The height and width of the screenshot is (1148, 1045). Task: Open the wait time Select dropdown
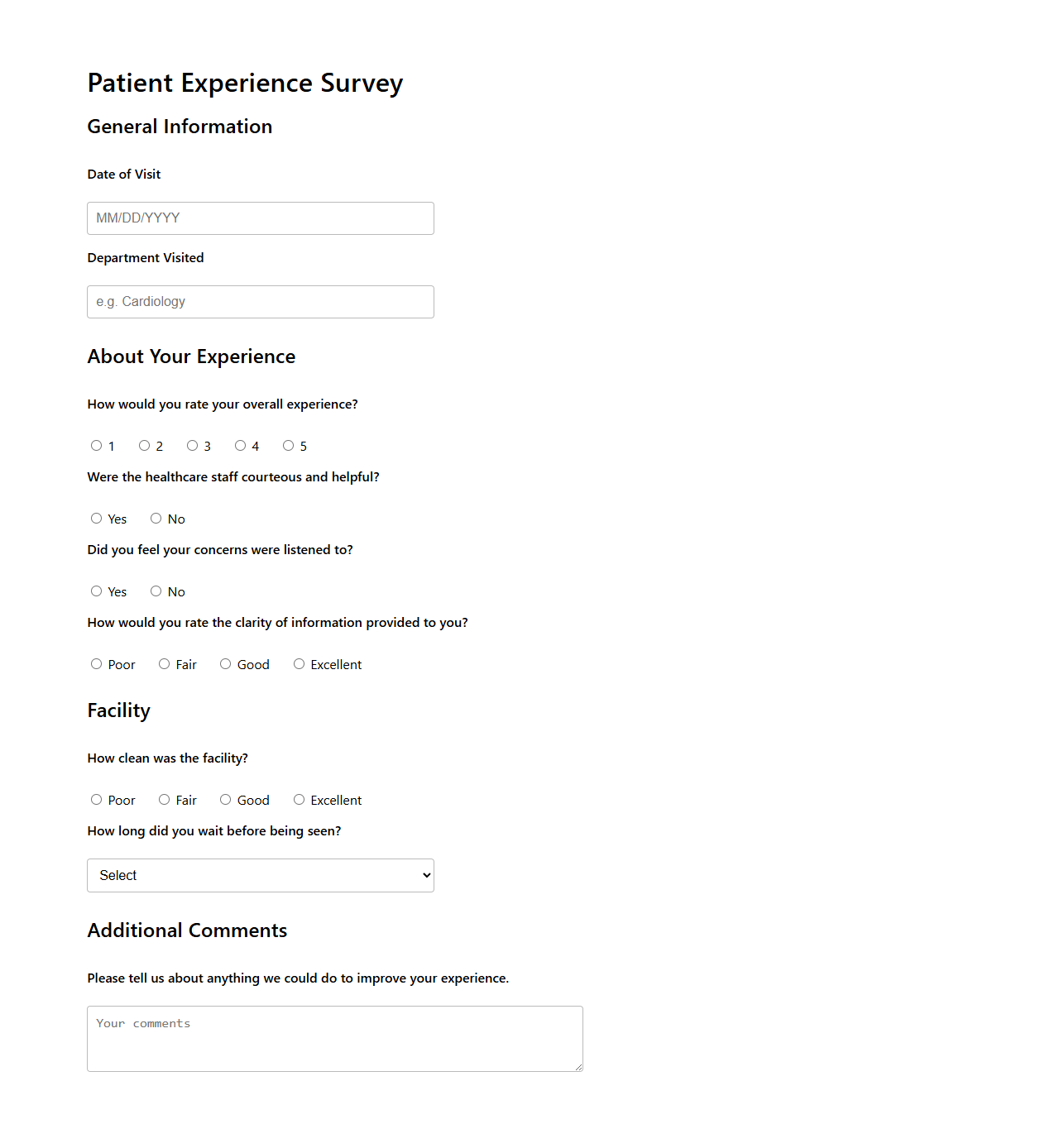point(260,875)
